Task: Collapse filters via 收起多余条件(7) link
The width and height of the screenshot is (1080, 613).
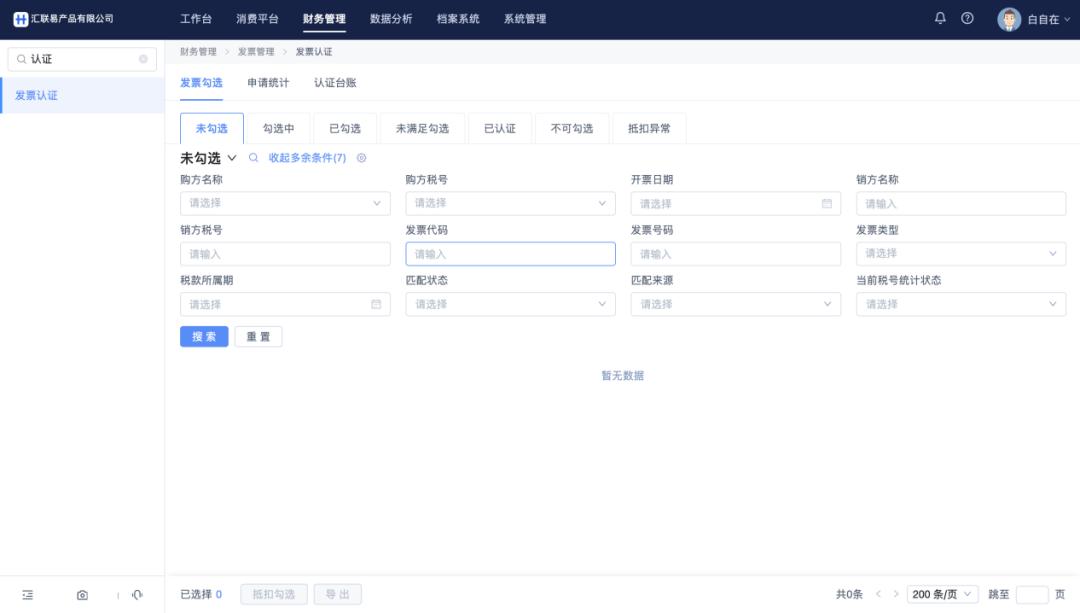Action: point(306,158)
